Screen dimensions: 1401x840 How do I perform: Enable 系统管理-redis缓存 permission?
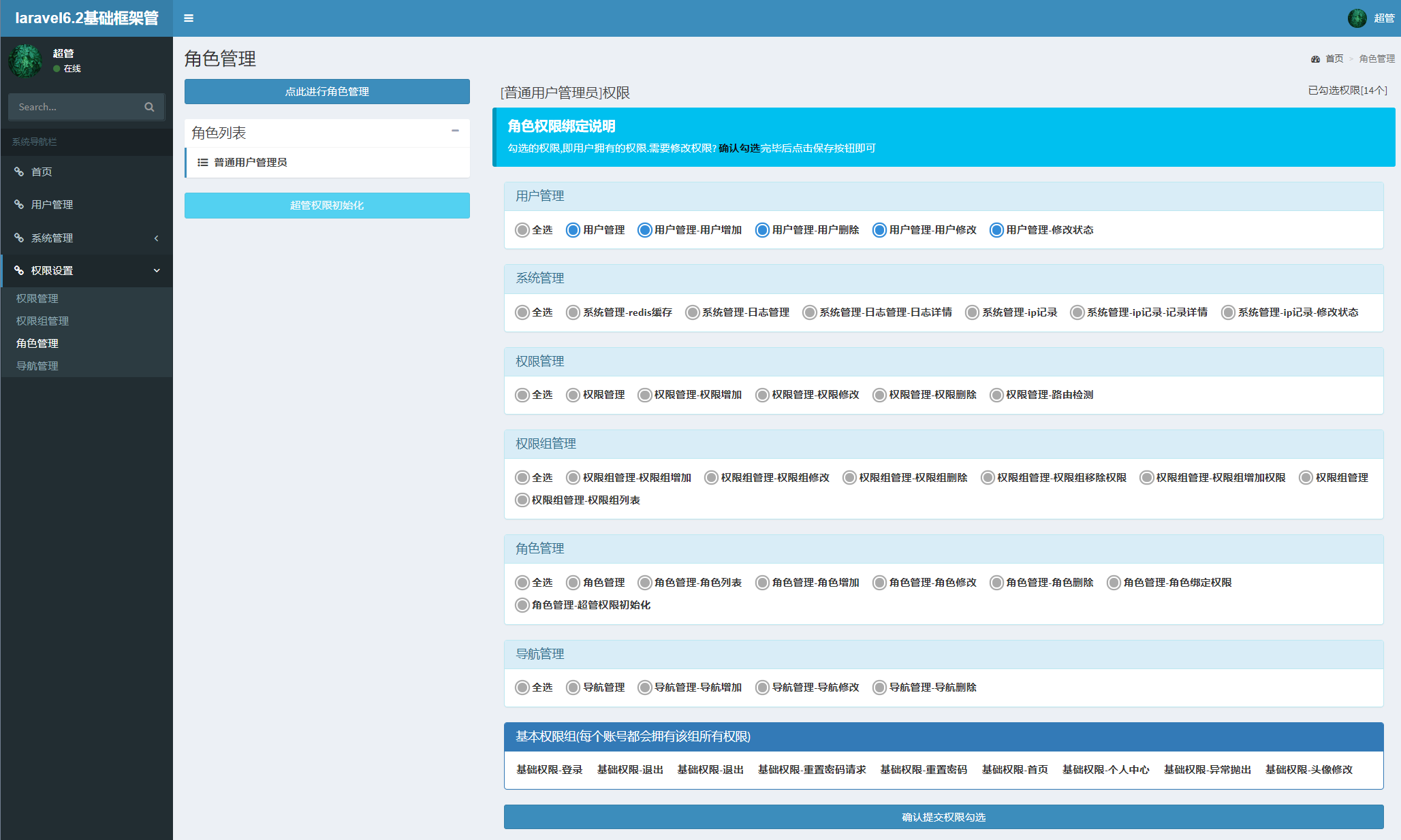(573, 312)
